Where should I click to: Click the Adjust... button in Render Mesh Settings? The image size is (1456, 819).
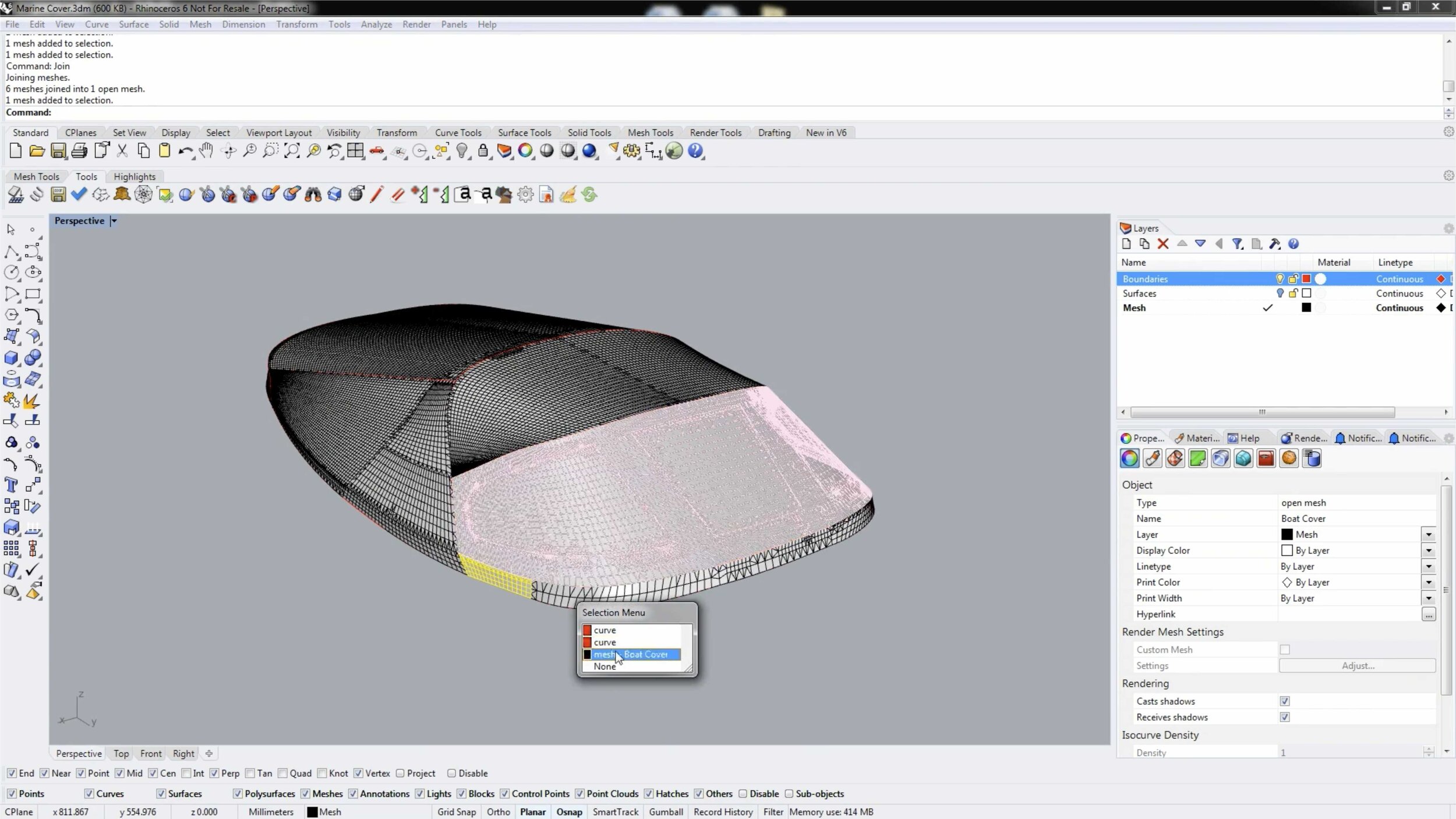(1357, 665)
